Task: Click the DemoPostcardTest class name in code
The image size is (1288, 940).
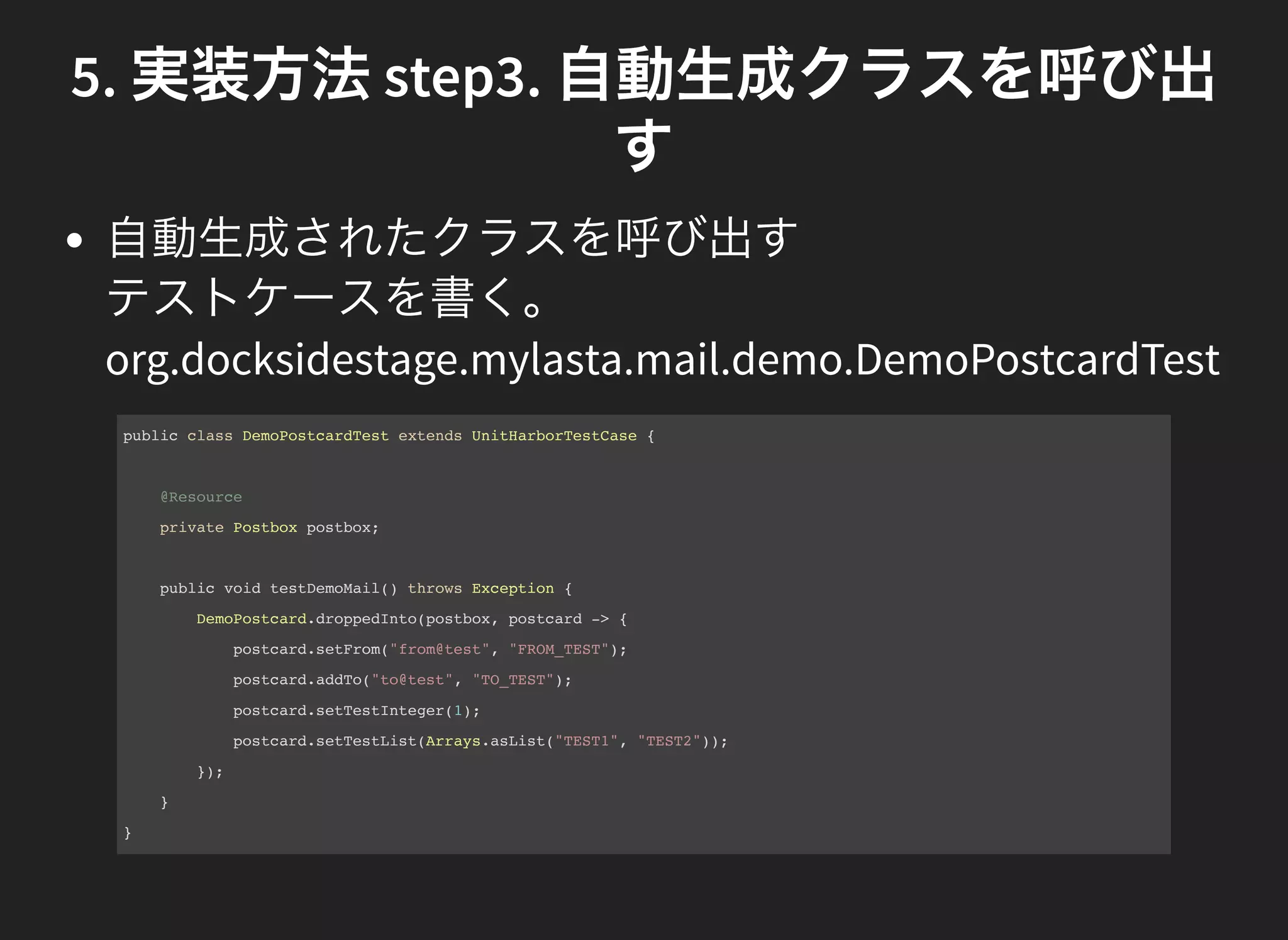Action: pos(315,436)
